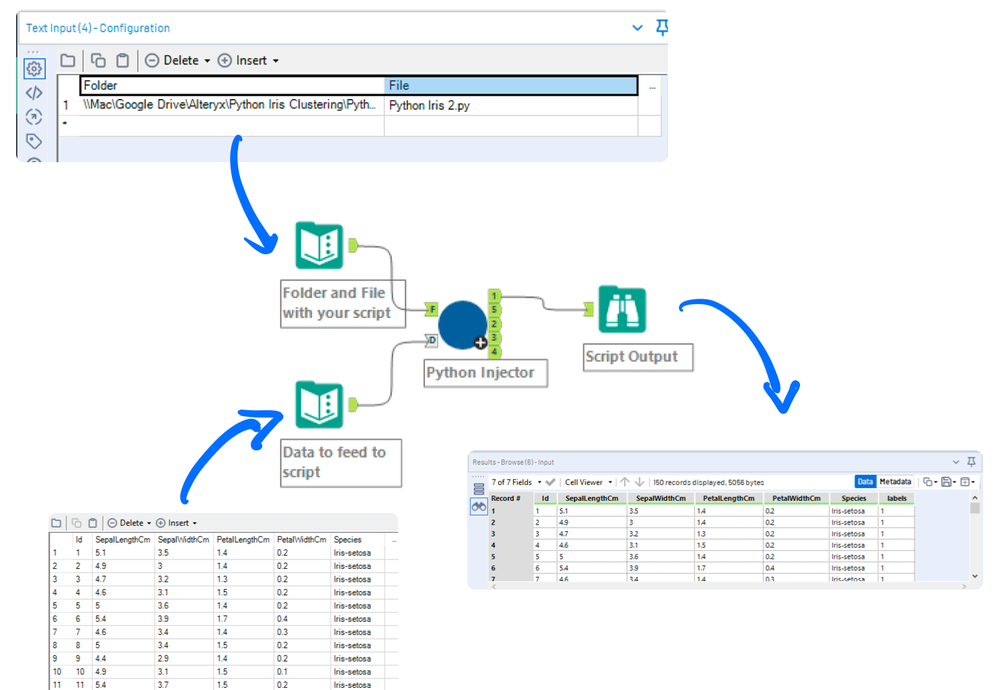The image size is (999, 690).
Task: Select the Folder column header cell
Action: click(233, 85)
